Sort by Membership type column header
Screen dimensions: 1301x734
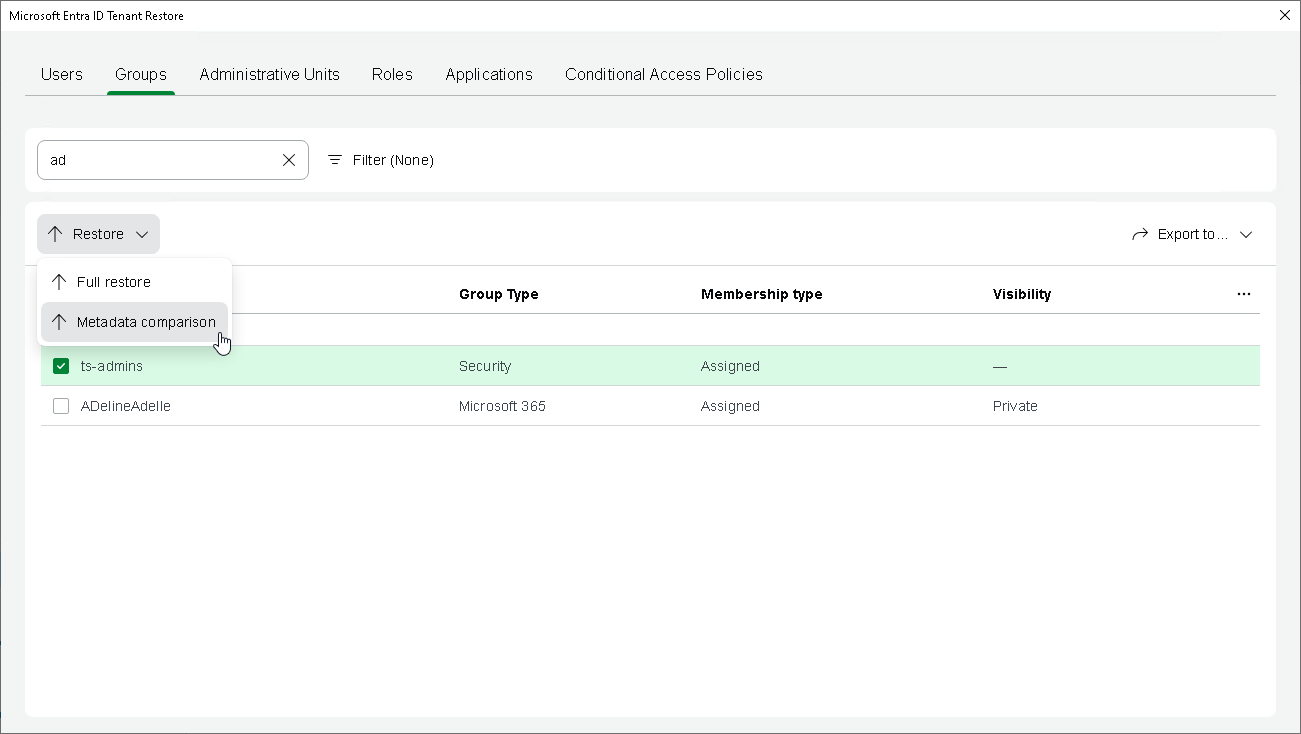click(761, 294)
